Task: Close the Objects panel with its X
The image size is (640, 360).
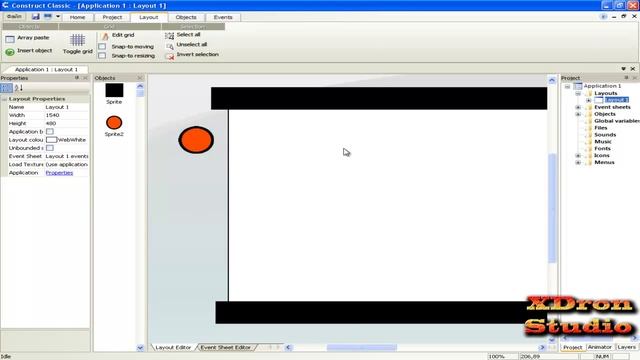Action: click(x=140, y=78)
